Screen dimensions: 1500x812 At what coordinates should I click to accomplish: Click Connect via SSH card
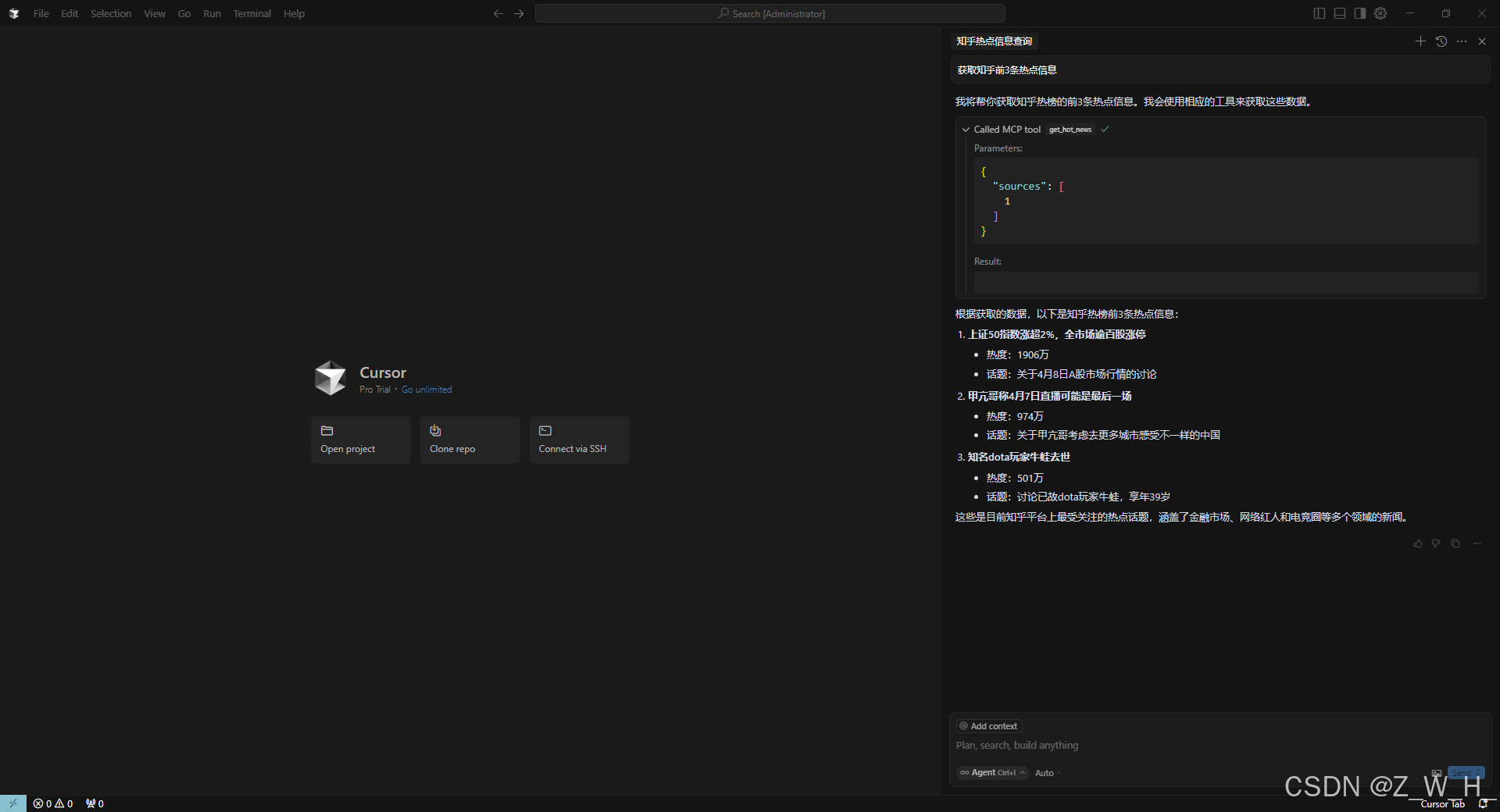pos(580,440)
